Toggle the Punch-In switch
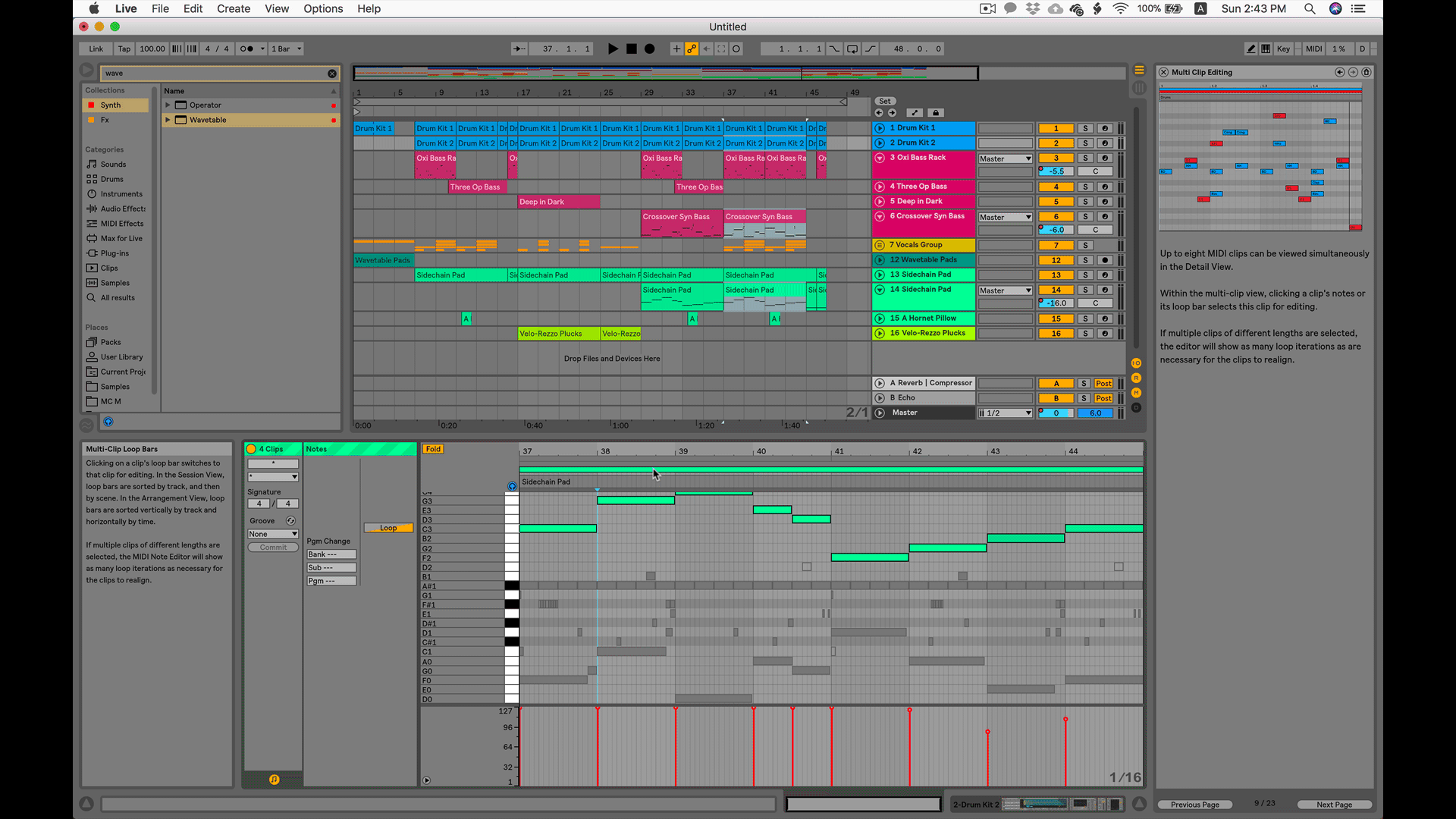The width and height of the screenshot is (1456, 819). click(834, 49)
